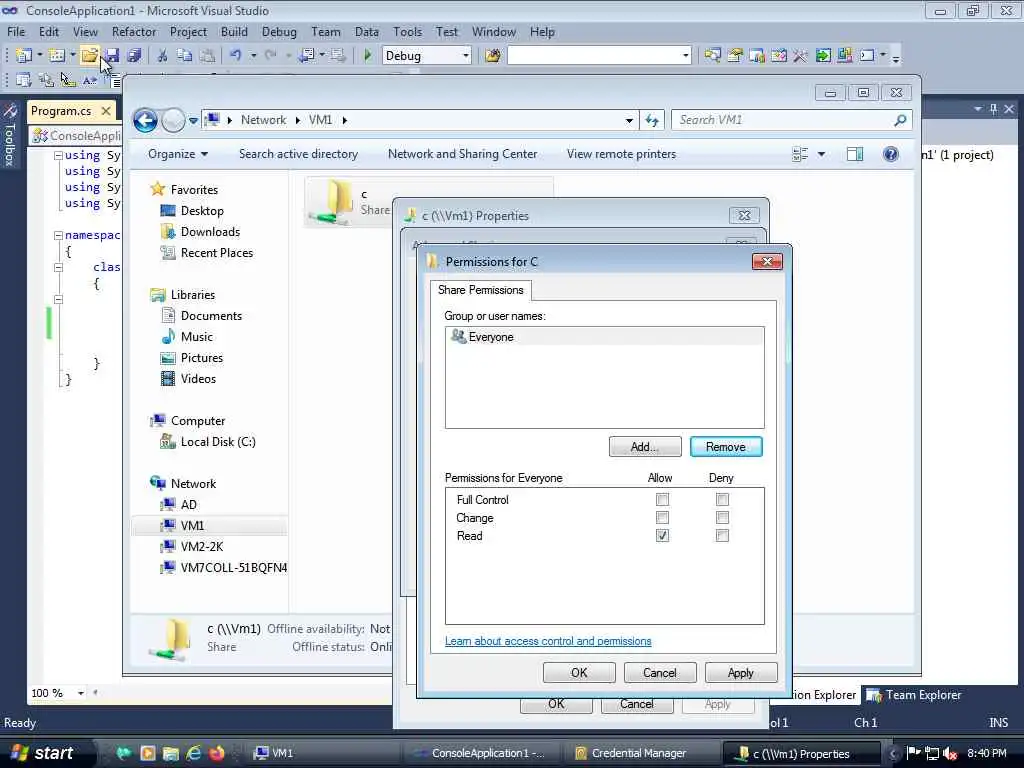Select Everyone in the group list
Image resolution: width=1024 pixels, height=768 pixels.
[605, 337]
